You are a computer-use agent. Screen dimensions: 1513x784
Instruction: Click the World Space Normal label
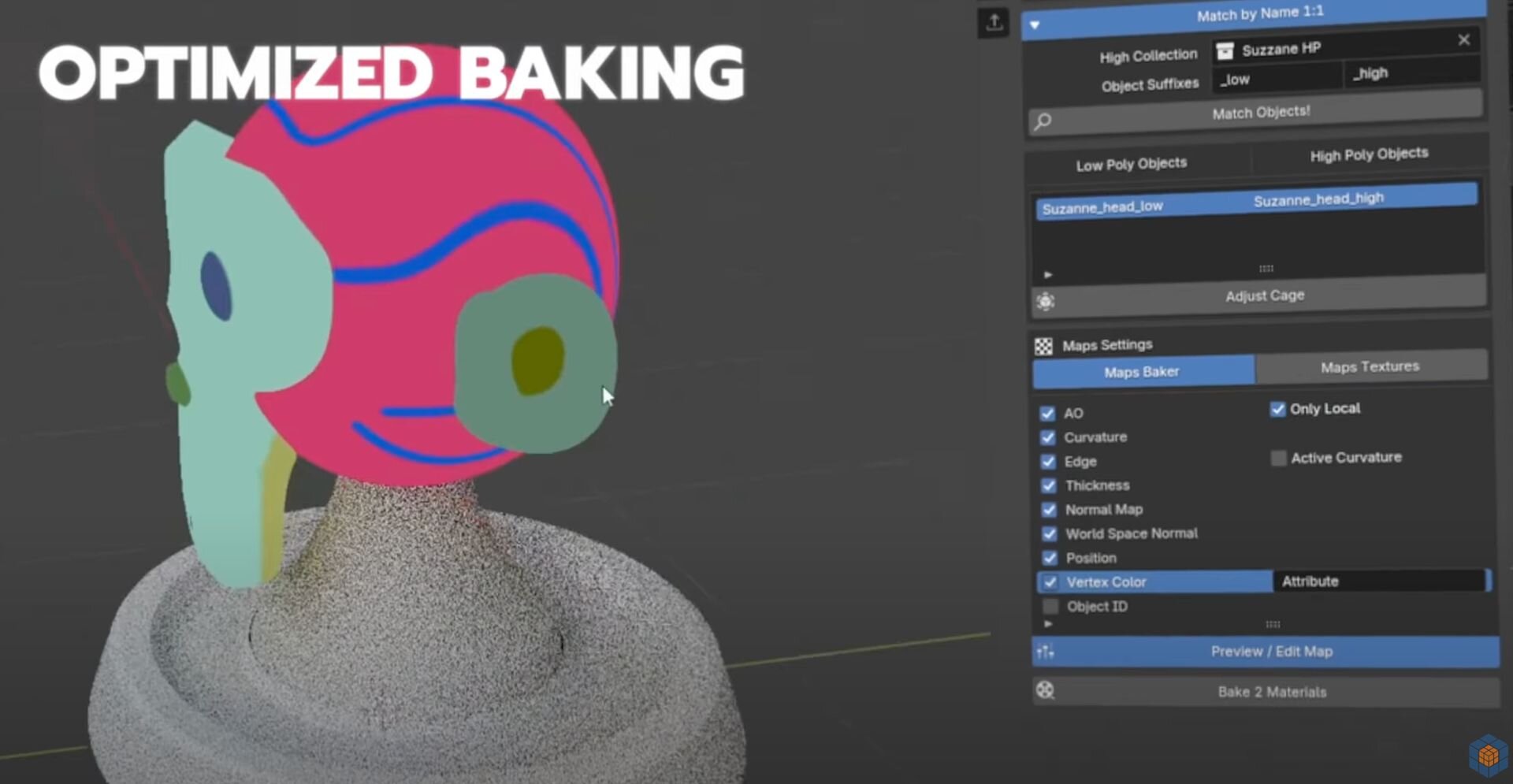1132,534
